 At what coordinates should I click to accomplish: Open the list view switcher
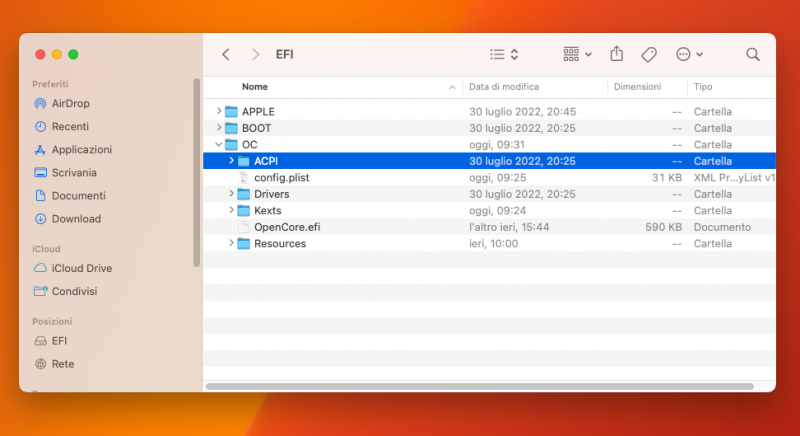(504, 54)
